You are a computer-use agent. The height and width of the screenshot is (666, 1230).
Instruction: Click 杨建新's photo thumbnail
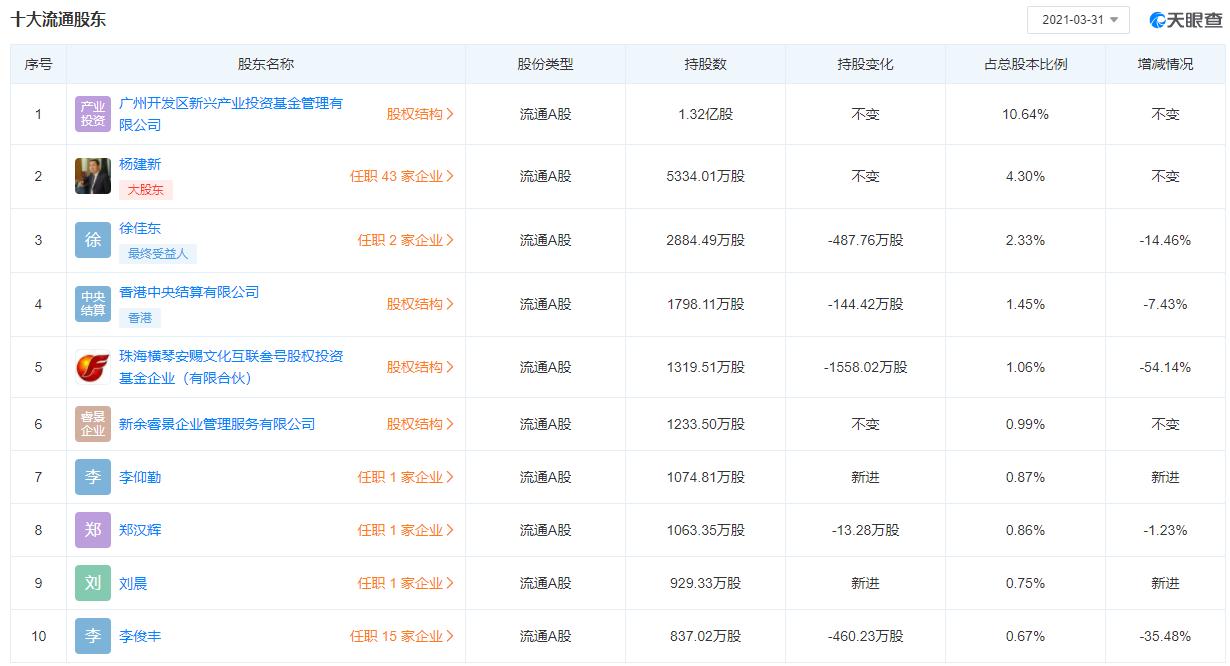click(x=93, y=176)
